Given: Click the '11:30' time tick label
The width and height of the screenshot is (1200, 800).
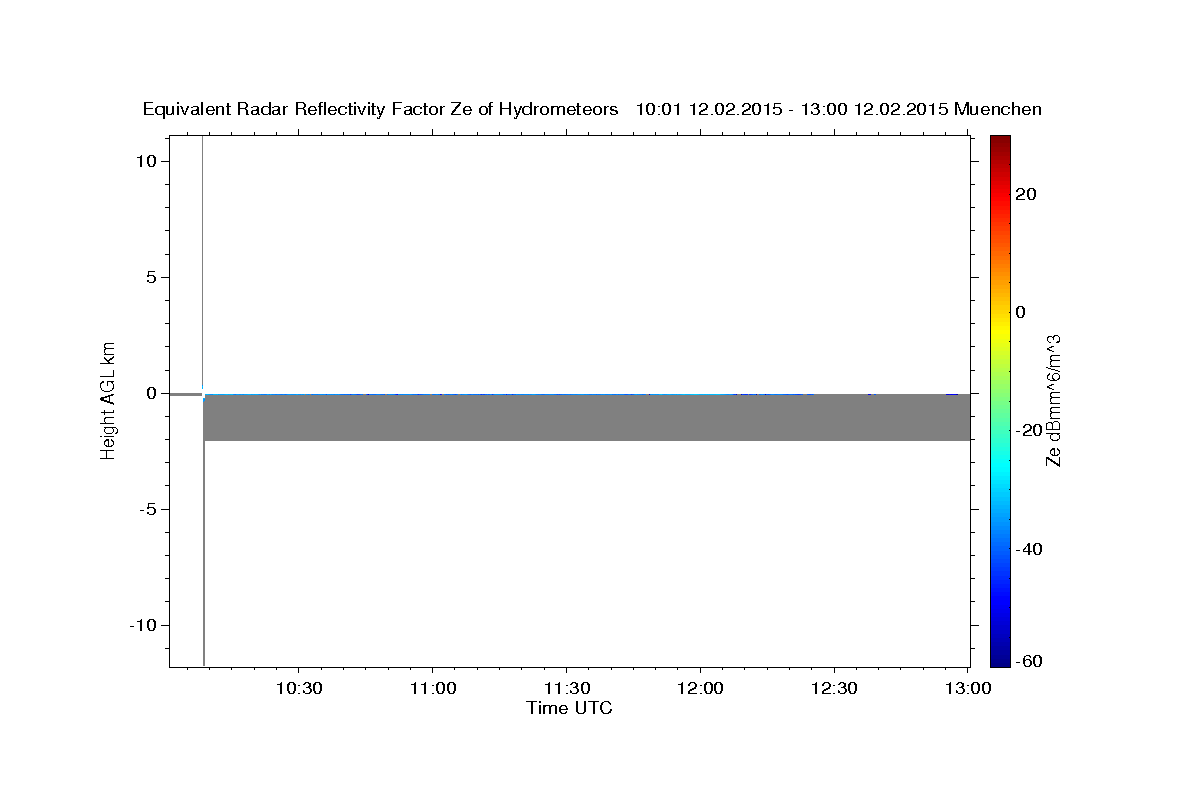Looking at the screenshot, I should point(567,689).
